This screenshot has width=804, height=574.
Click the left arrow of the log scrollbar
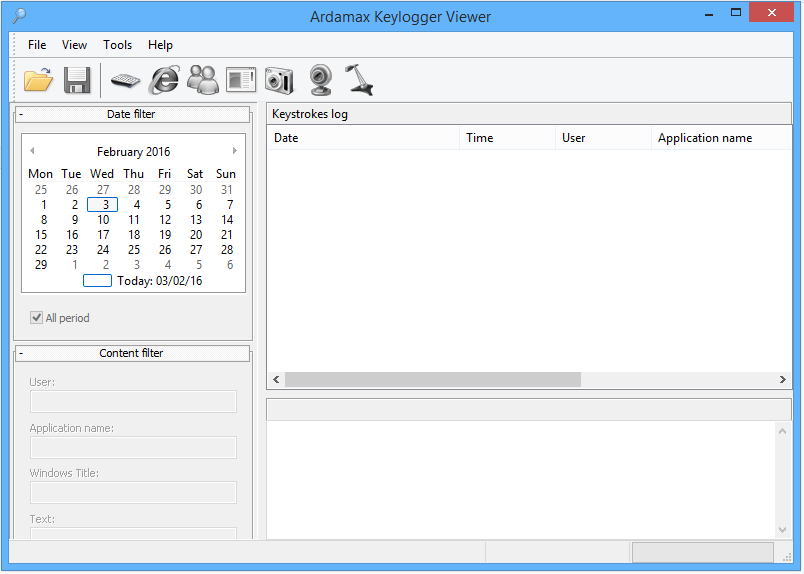(276, 380)
